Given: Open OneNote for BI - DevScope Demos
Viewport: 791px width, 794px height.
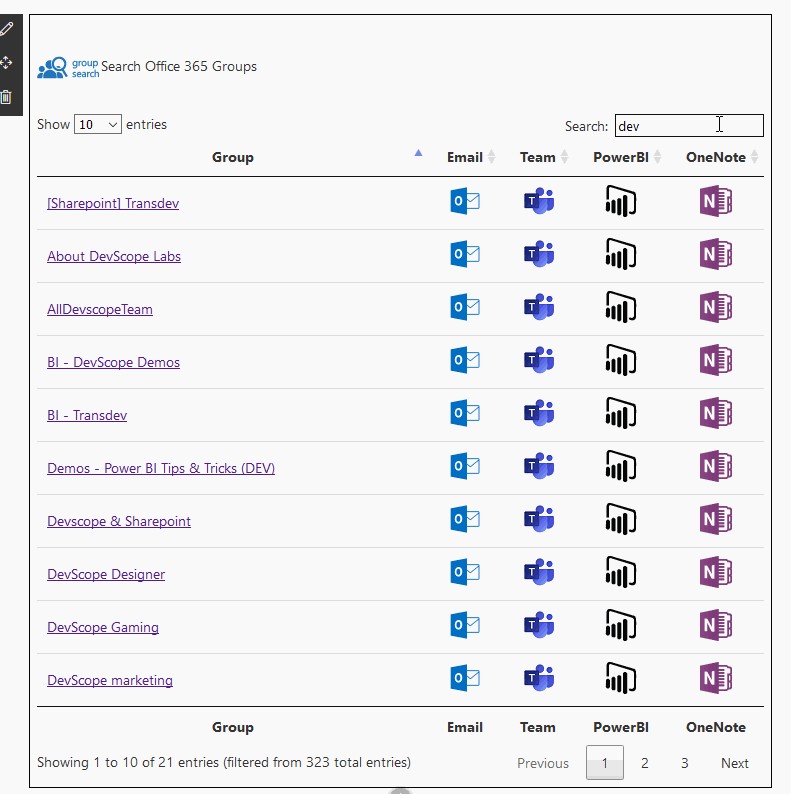Looking at the screenshot, I should [716, 360].
